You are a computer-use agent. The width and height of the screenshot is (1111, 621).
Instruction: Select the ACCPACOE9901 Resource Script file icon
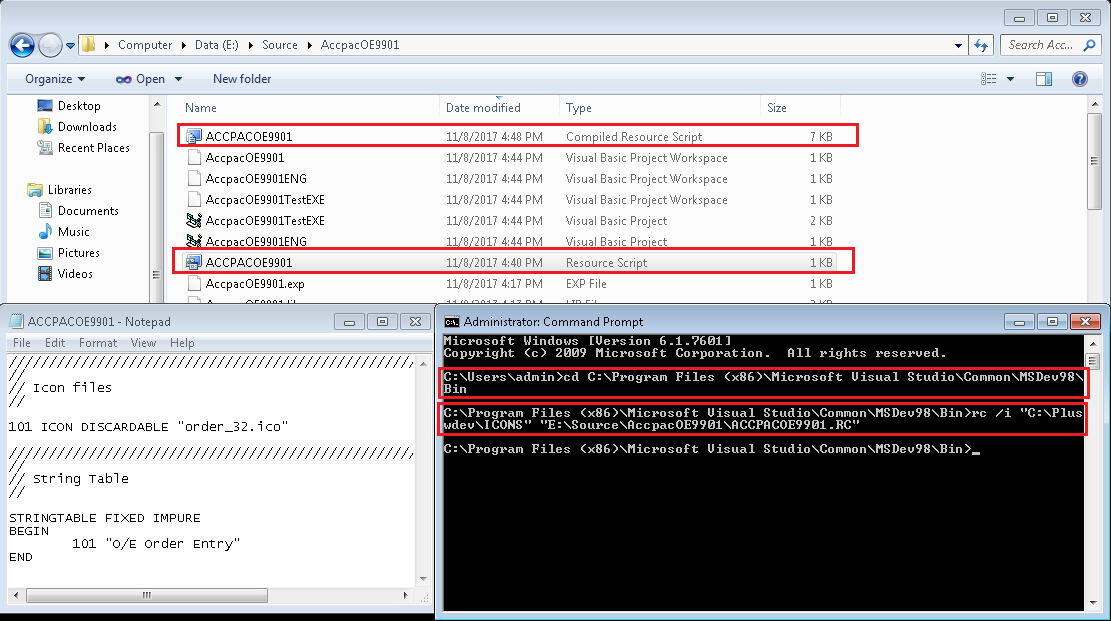[x=193, y=262]
